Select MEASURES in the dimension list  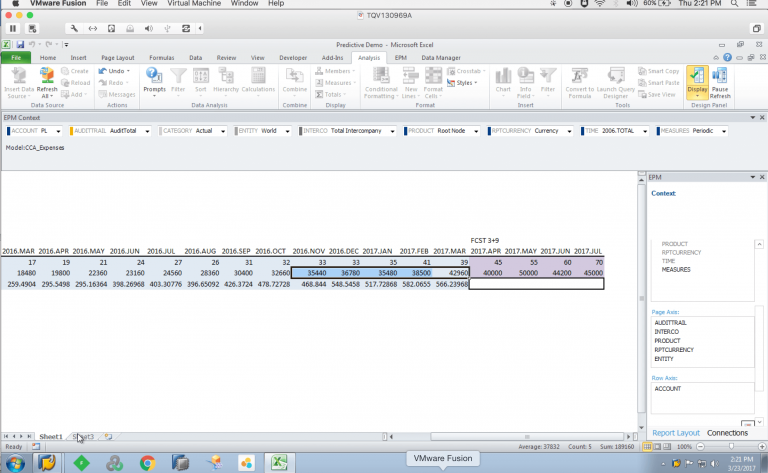pyautogui.click(x=676, y=269)
